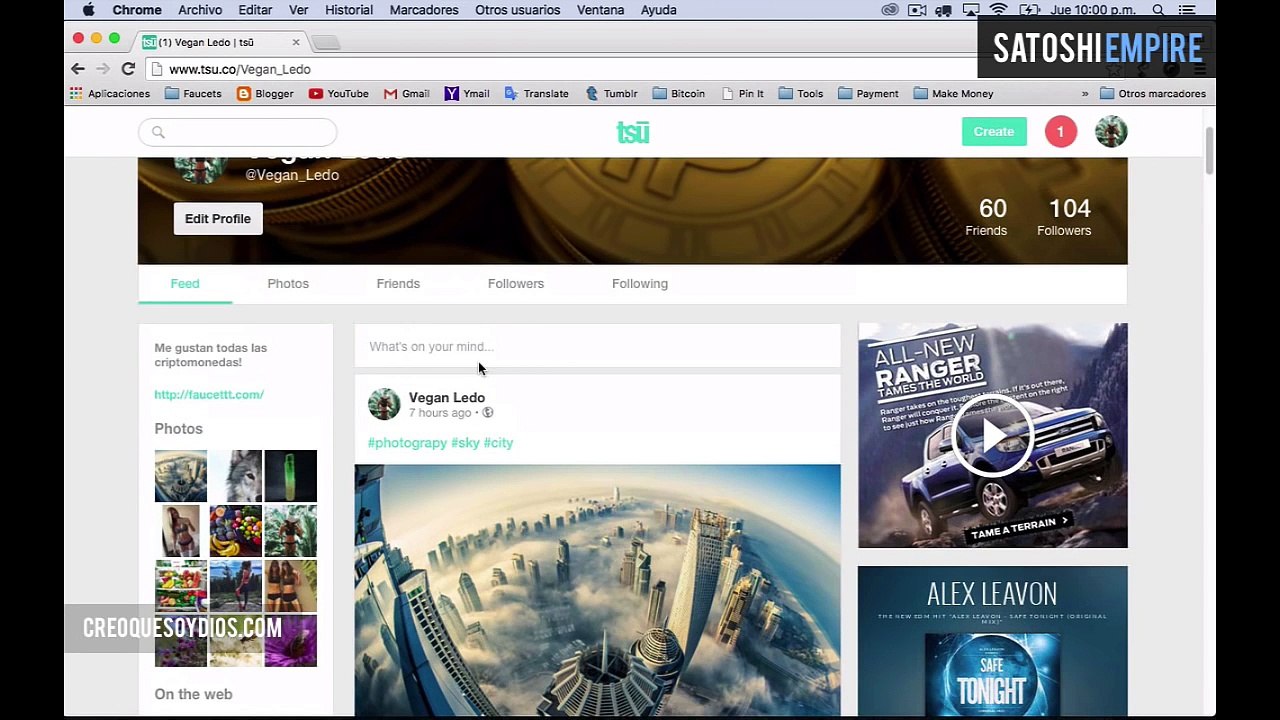1280x720 pixels.
Task: Open a new browser tab
Action: tap(326, 42)
